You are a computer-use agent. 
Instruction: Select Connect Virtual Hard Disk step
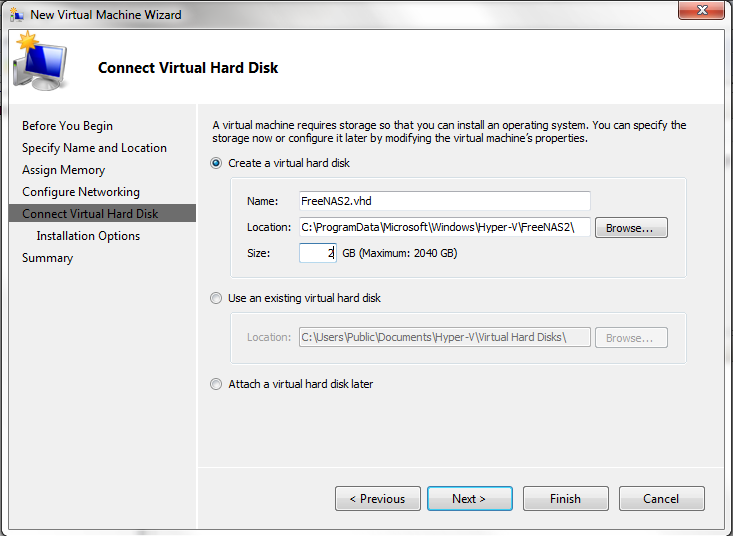(90, 214)
